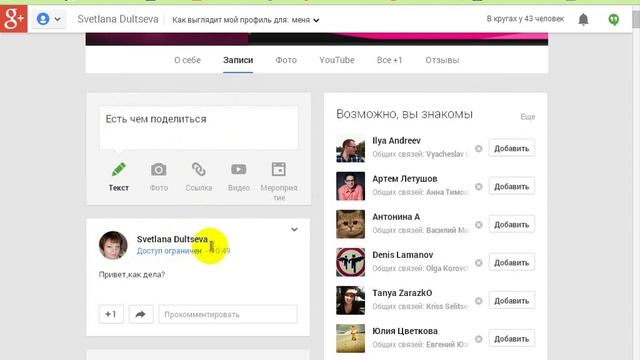Open the 'Все +1' tab
The height and width of the screenshot is (360, 640).
coord(389,60)
